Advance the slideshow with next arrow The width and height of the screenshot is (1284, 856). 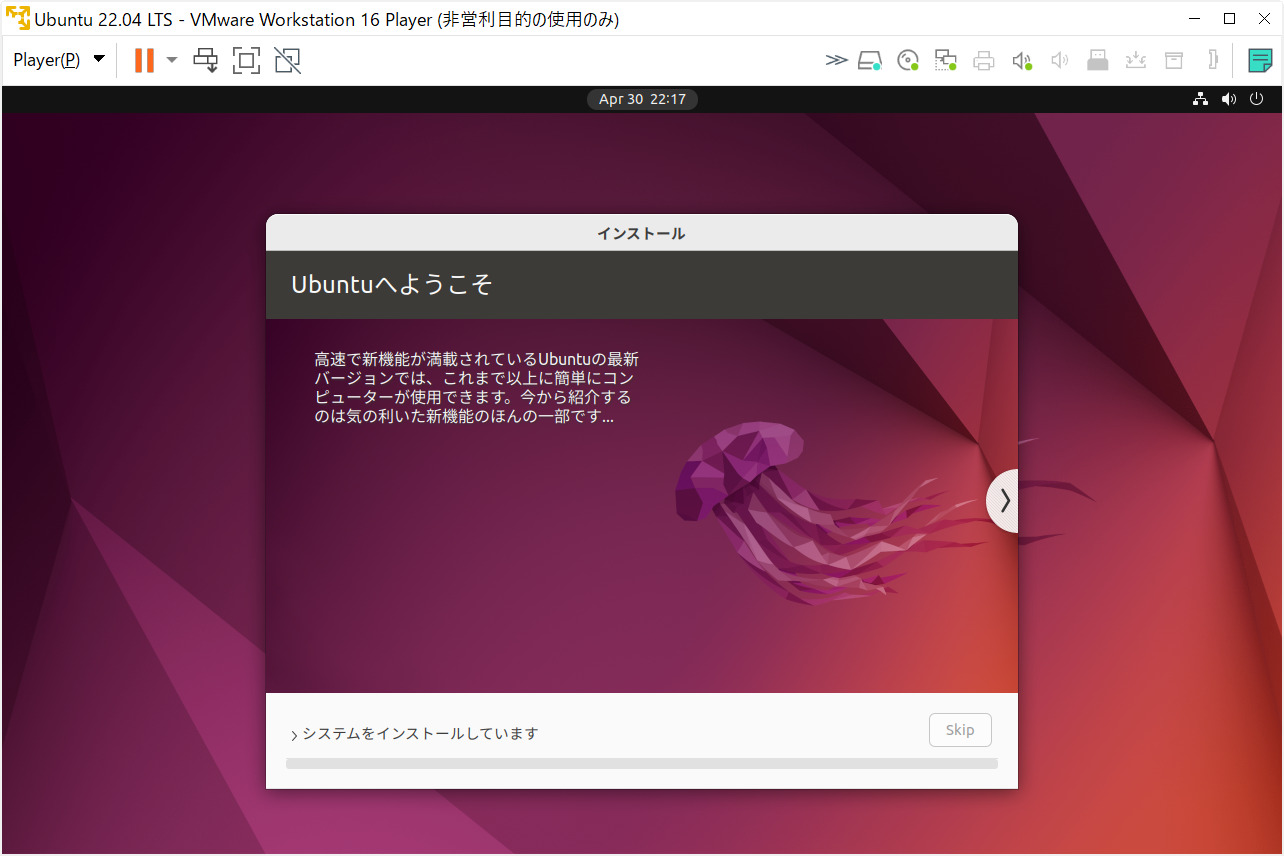click(x=1003, y=500)
